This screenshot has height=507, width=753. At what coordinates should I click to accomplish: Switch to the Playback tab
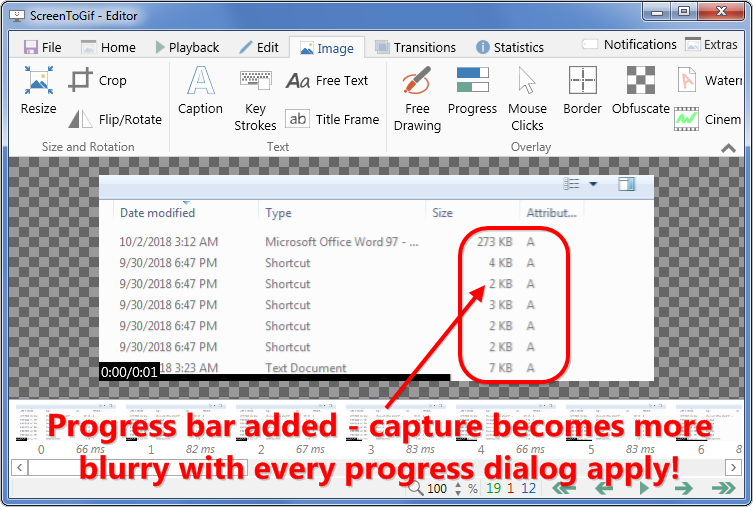click(187, 47)
